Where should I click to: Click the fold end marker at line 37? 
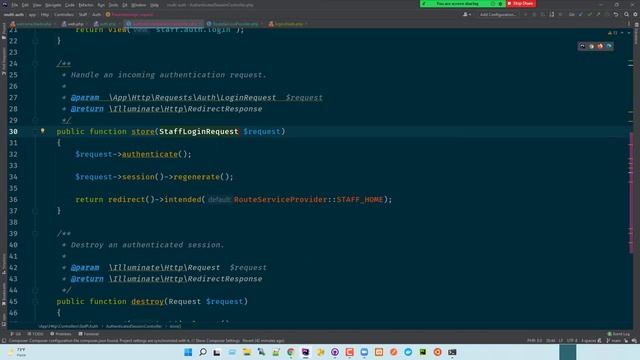pyautogui.click(x=36, y=211)
